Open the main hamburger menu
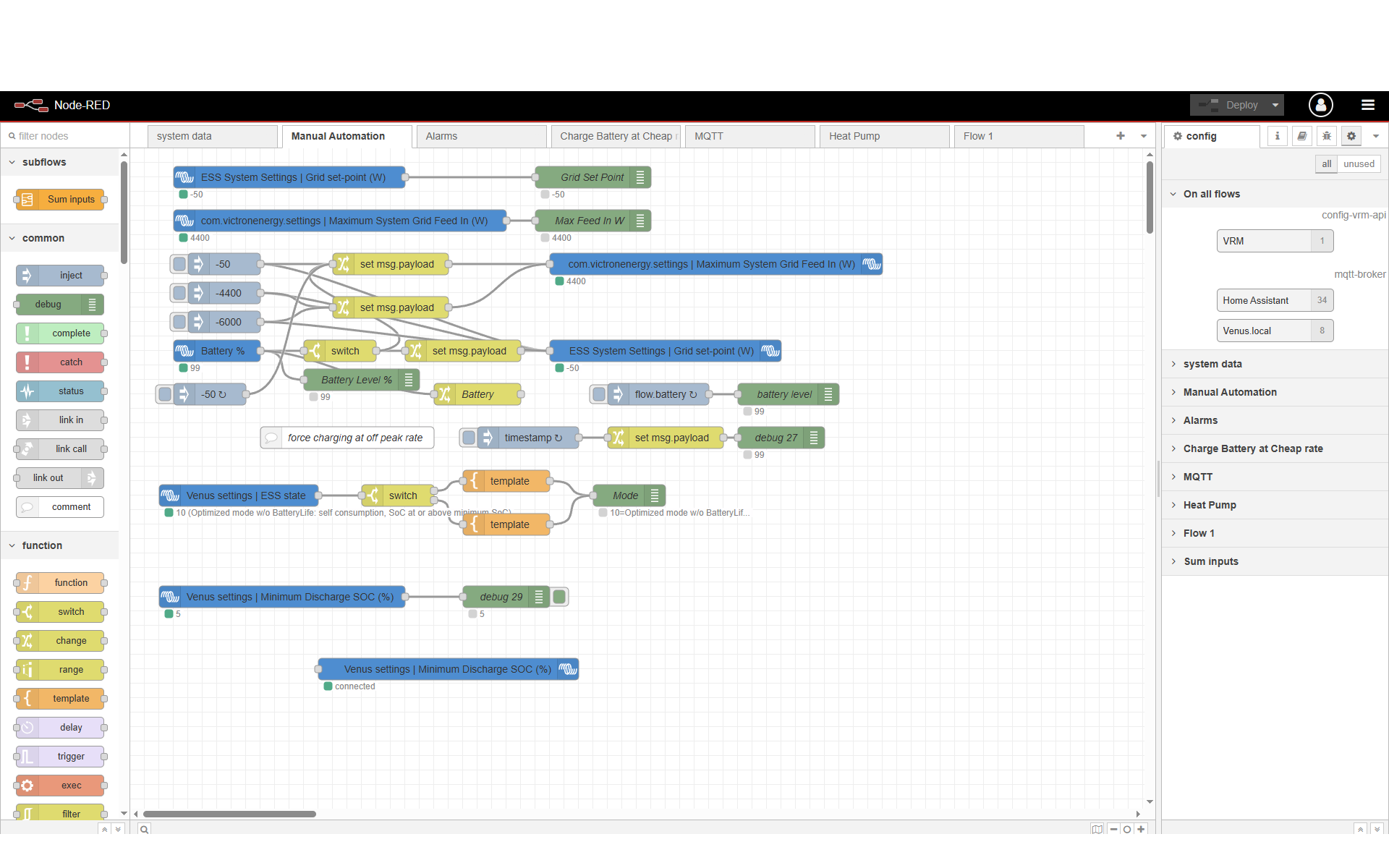The image size is (1389, 868). point(1367,105)
